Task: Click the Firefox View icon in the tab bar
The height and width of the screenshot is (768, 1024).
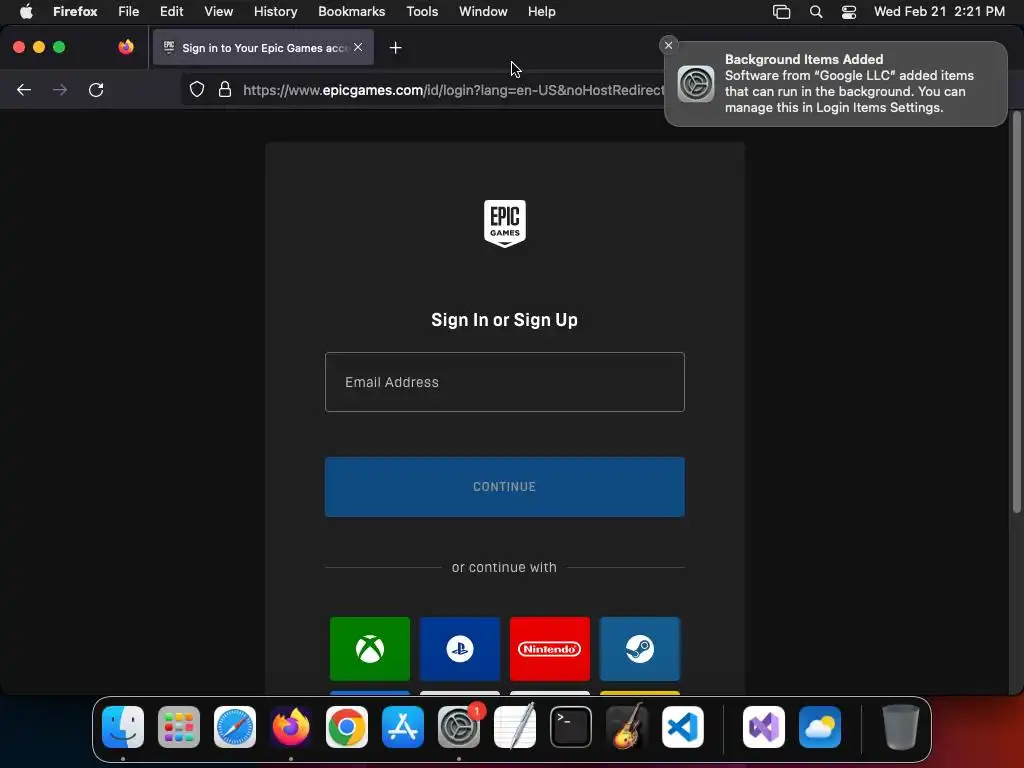Action: (x=126, y=47)
